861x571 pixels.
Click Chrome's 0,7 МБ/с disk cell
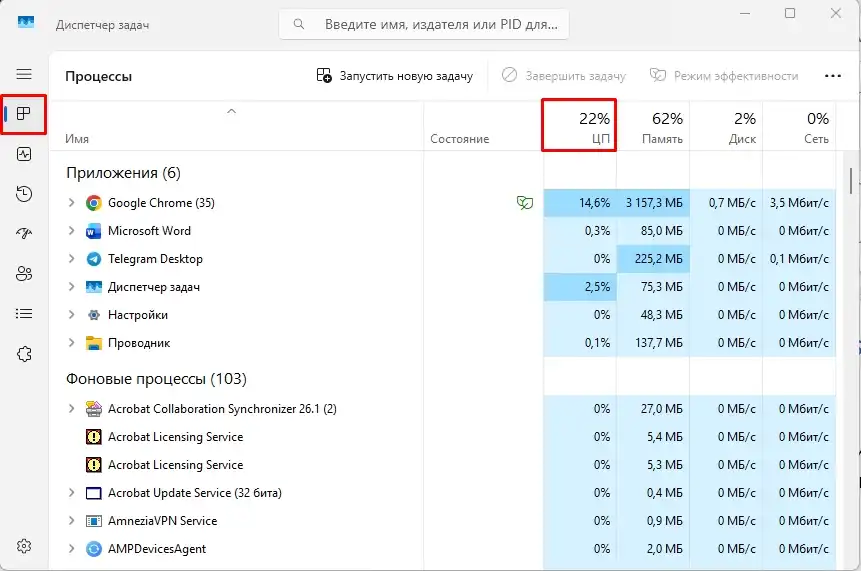(726, 203)
